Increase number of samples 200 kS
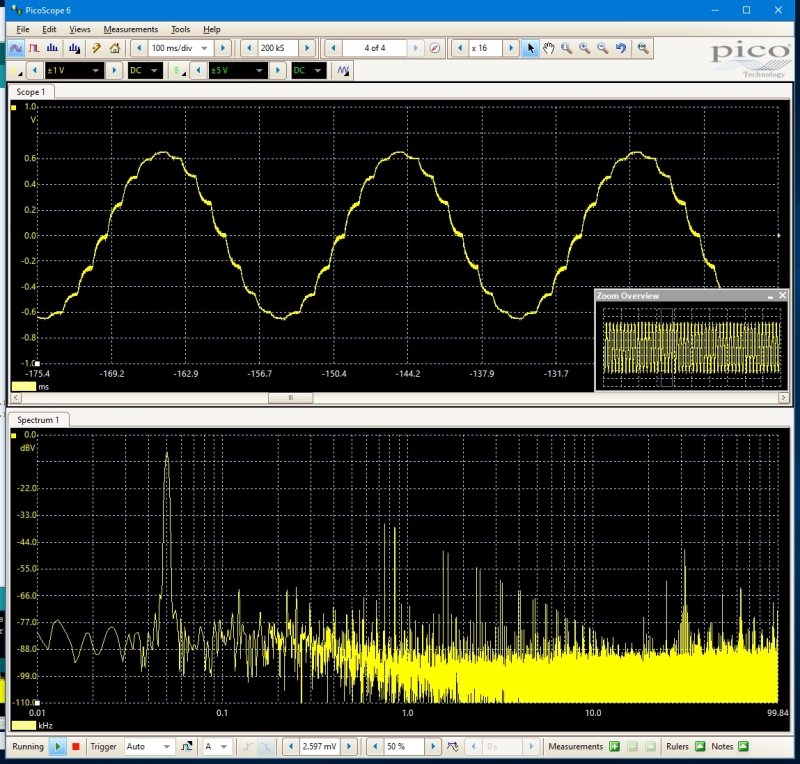 coord(307,48)
